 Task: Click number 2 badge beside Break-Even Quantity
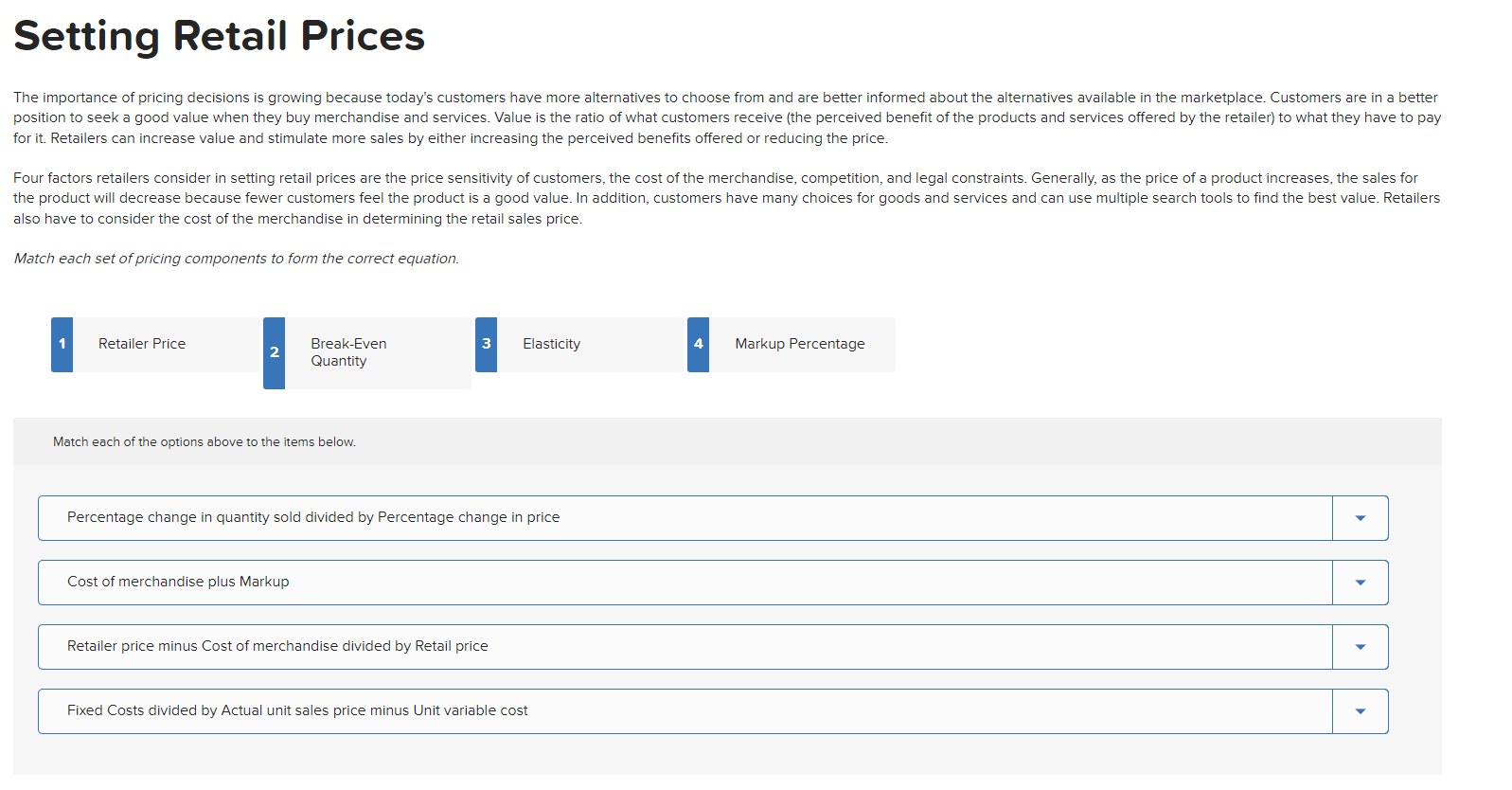275,353
